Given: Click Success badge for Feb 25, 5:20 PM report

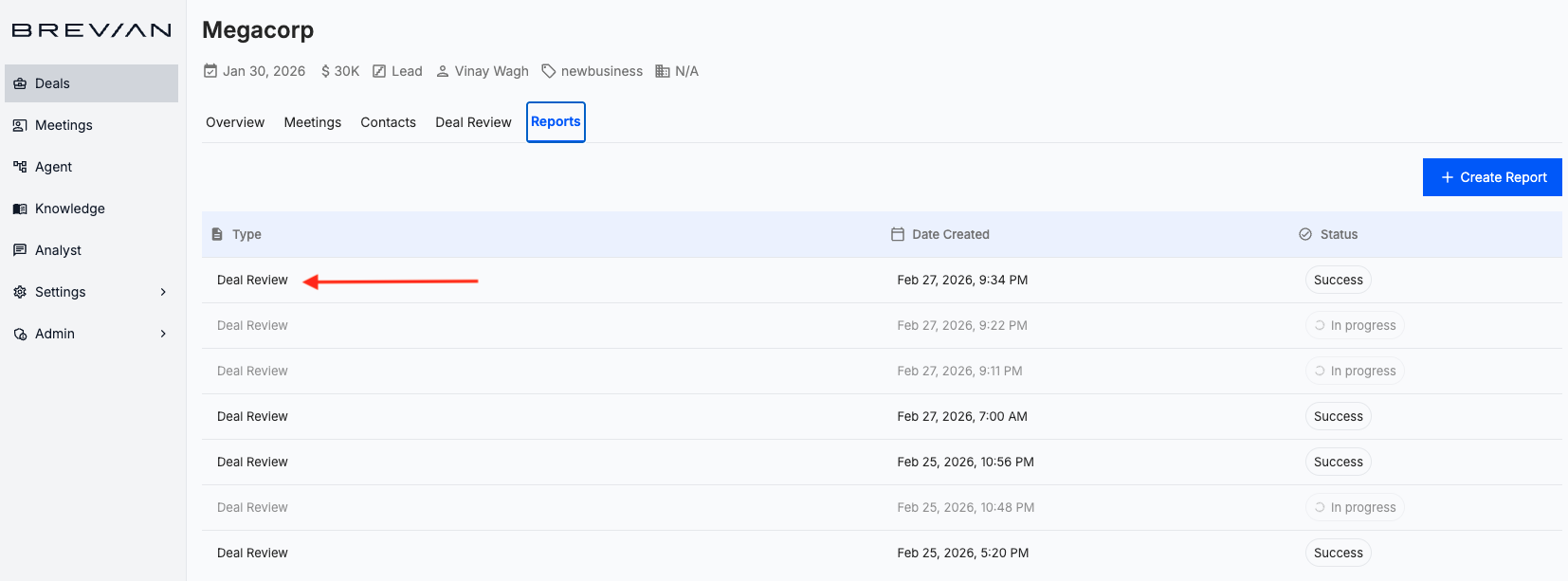Looking at the screenshot, I should point(1338,553).
